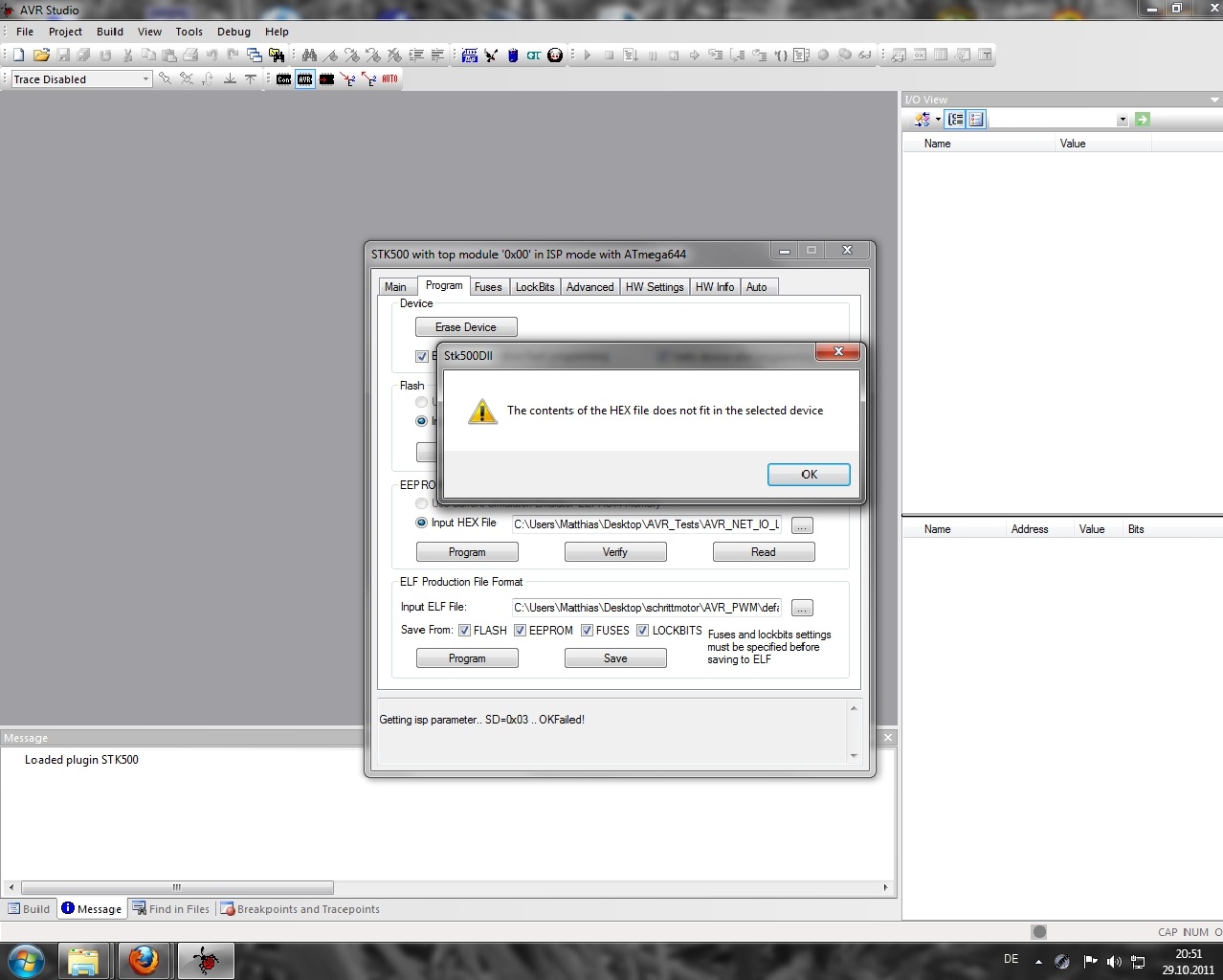Image resolution: width=1223 pixels, height=980 pixels.
Task: Click the green go arrow in I/O View
Action: (x=1142, y=120)
